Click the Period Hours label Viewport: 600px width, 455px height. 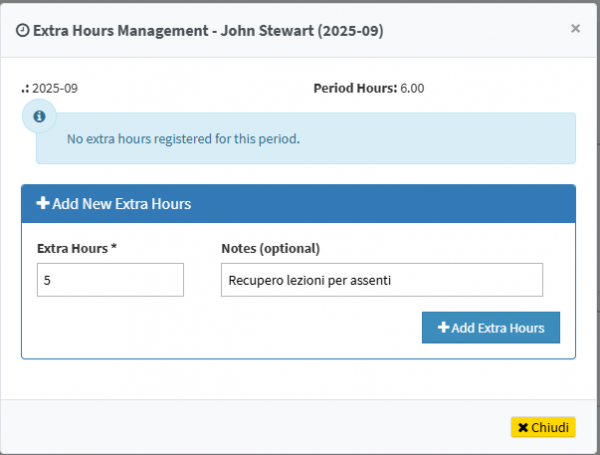coord(355,88)
